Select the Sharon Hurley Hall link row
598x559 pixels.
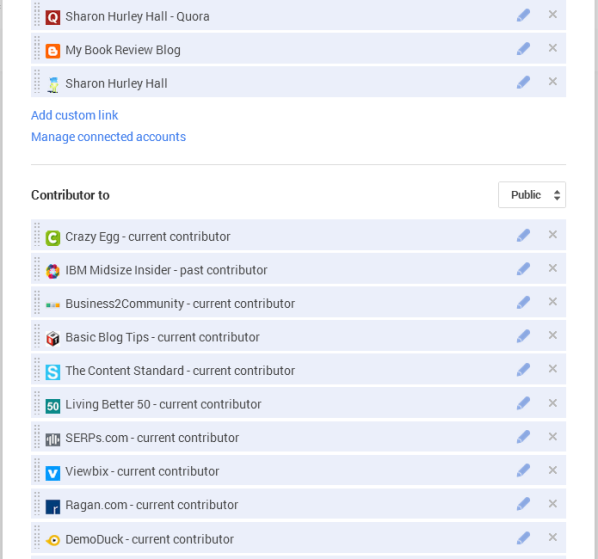tap(298, 82)
